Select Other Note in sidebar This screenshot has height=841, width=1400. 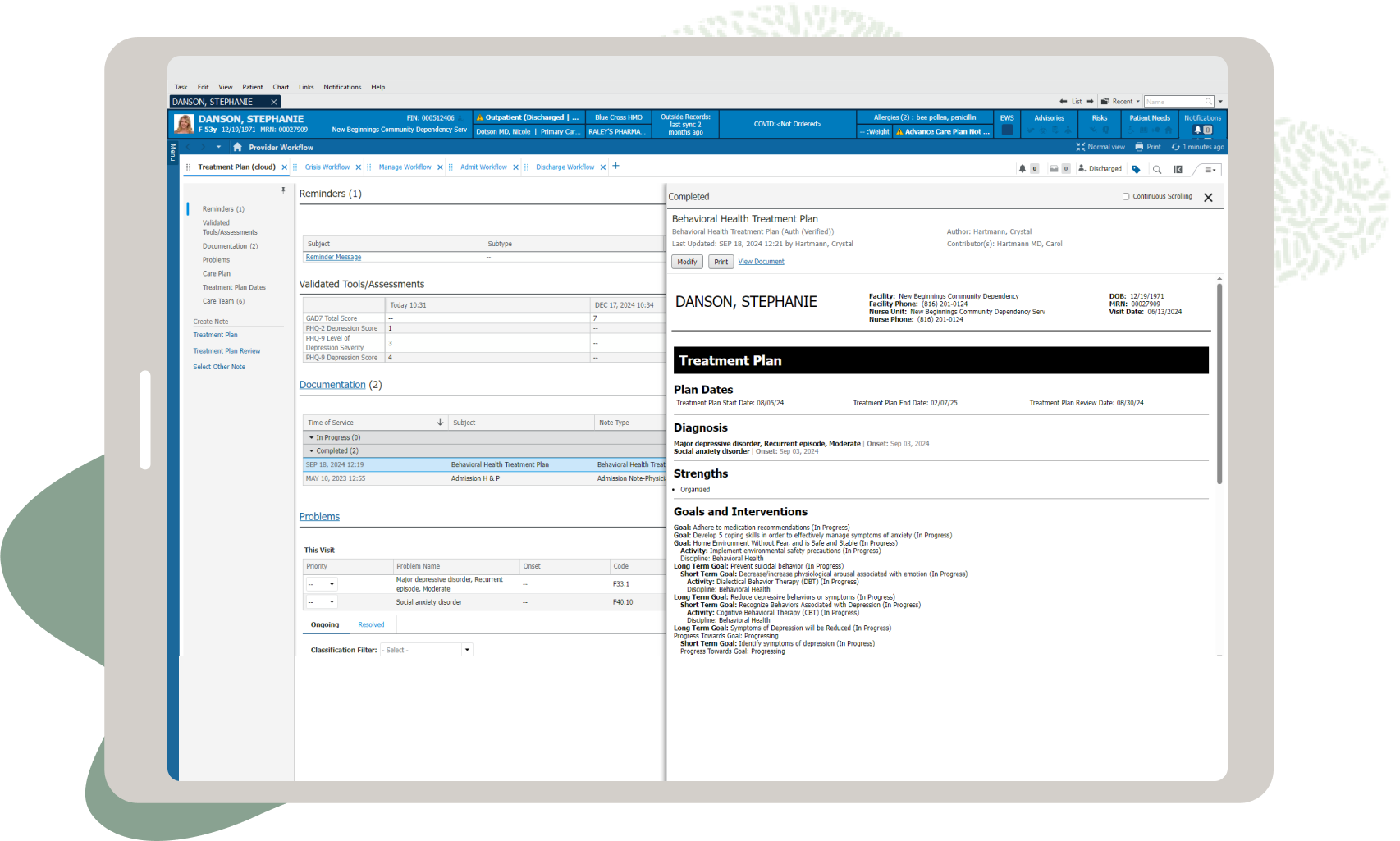click(x=219, y=367)
